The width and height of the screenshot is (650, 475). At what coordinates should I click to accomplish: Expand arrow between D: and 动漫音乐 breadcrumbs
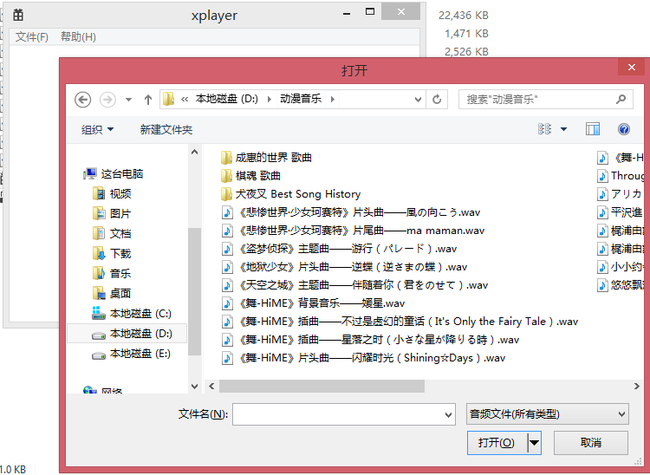point(269,99)
